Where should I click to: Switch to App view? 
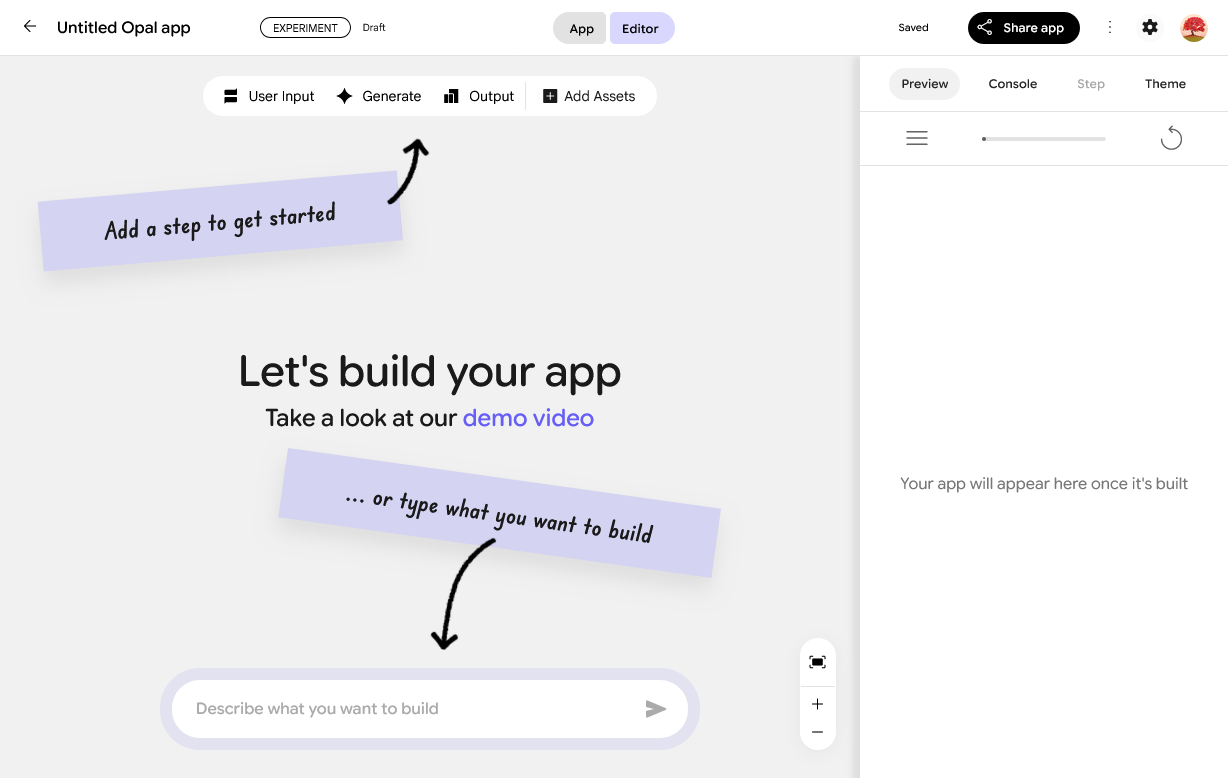[581, 29]
